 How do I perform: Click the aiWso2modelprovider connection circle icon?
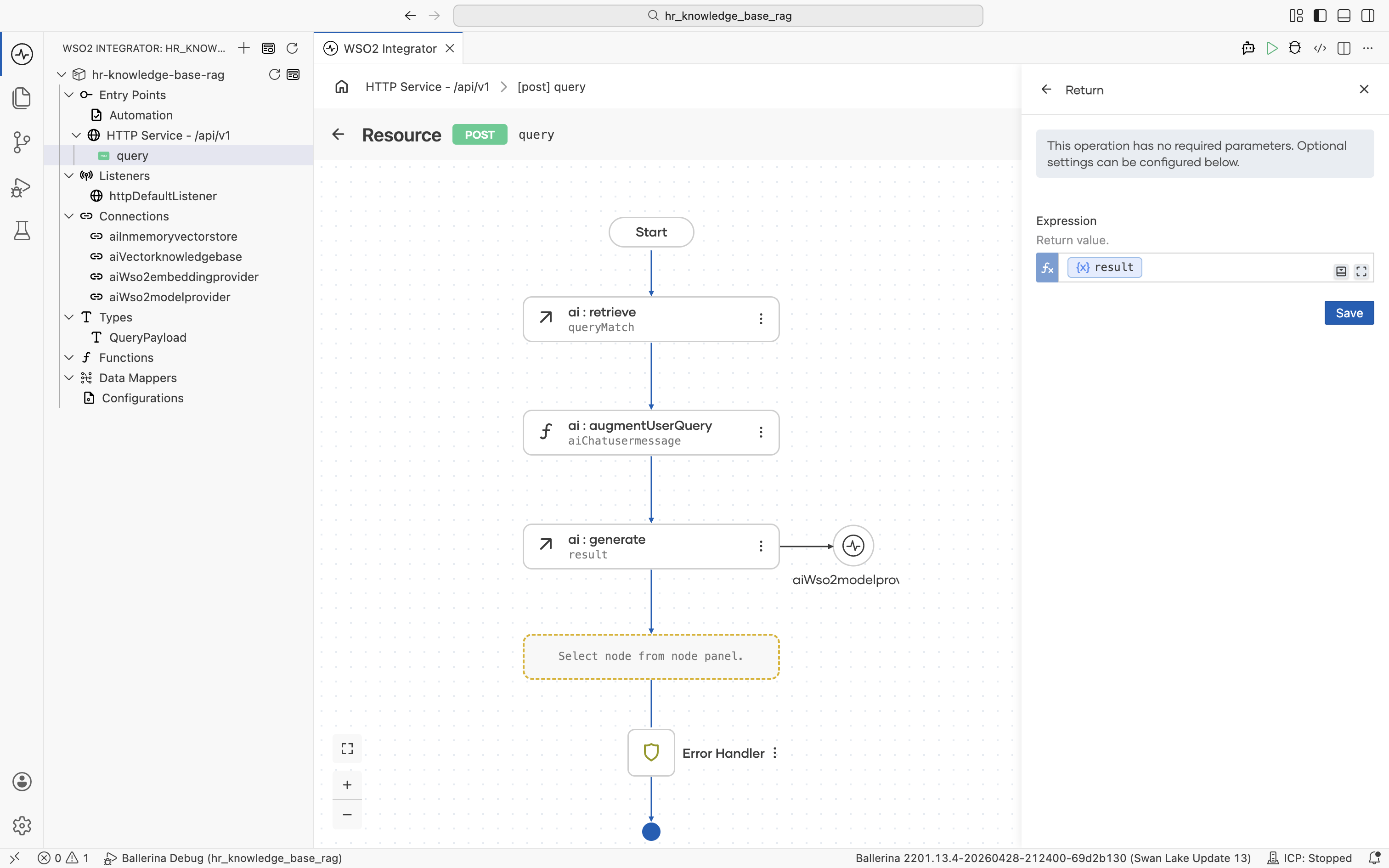coord(853,546)
